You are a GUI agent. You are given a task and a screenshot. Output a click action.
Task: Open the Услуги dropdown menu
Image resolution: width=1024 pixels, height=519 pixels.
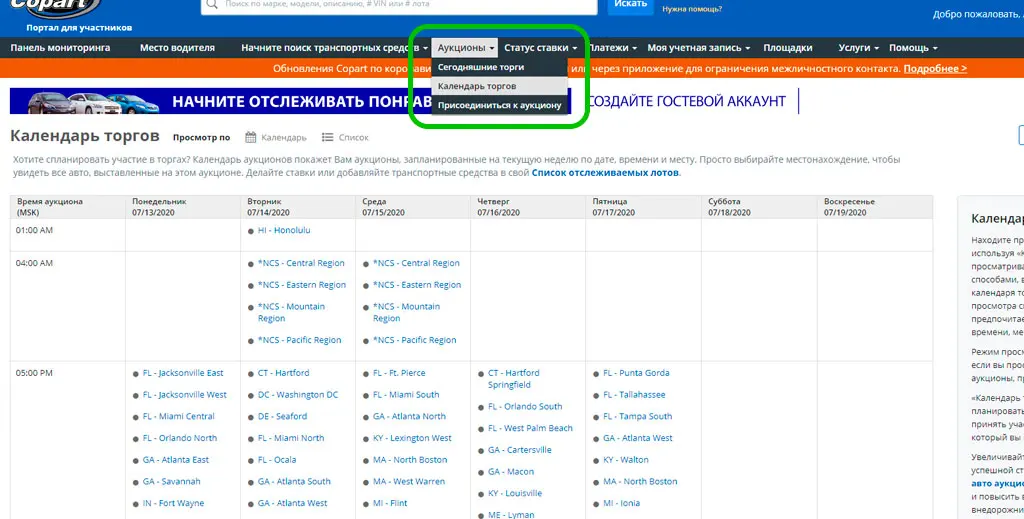tap(858, 48)
